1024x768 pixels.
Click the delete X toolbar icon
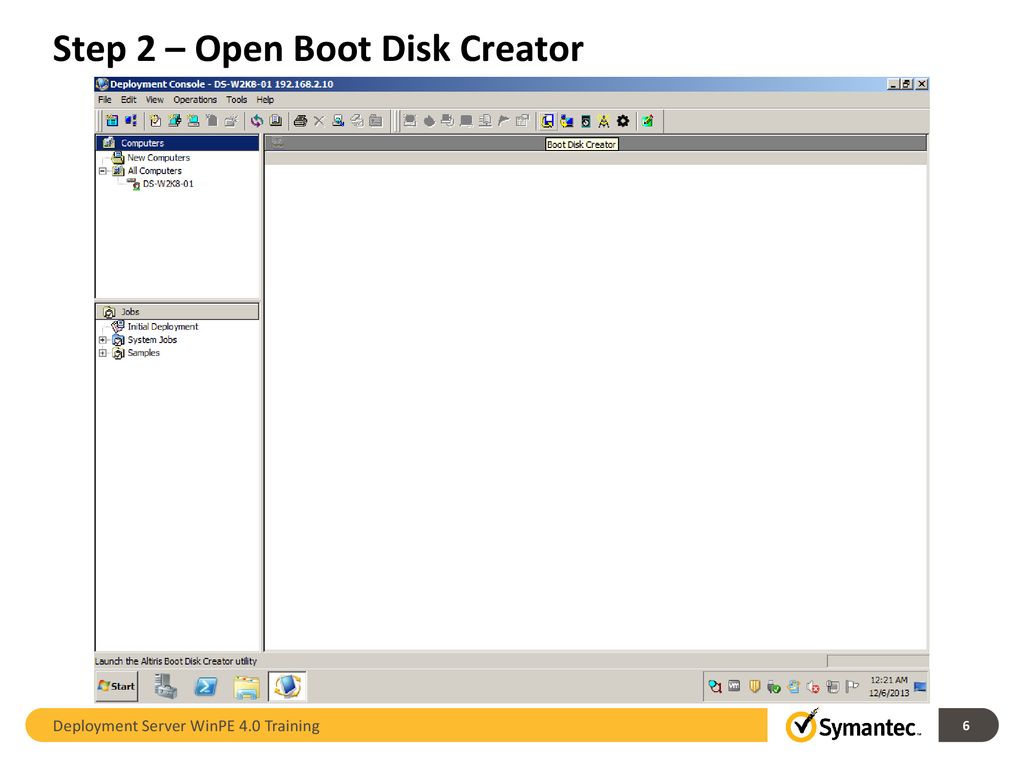(319, 121)
